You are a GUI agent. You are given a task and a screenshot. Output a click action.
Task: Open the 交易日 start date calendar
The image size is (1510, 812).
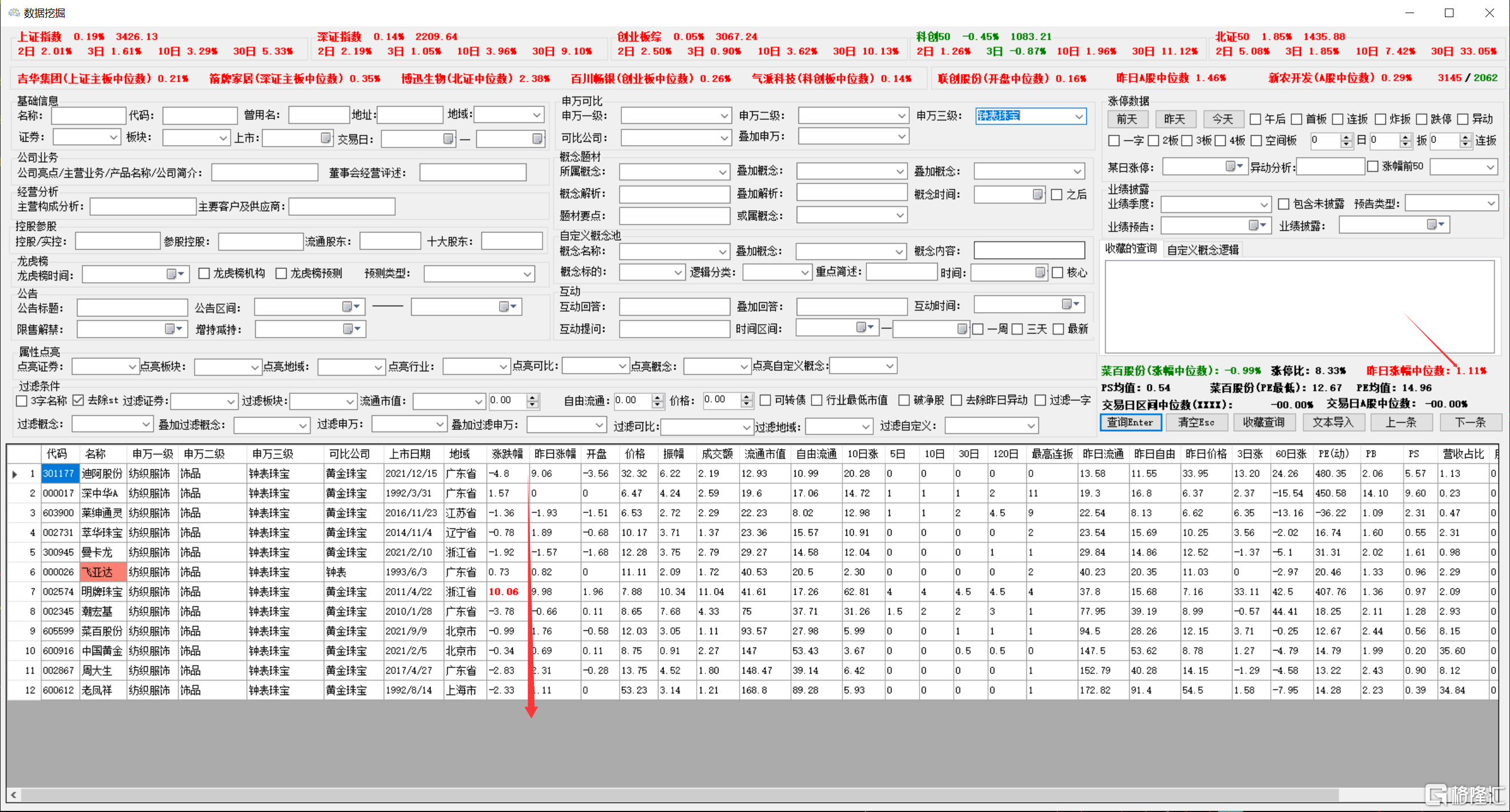tap(448, 138)
